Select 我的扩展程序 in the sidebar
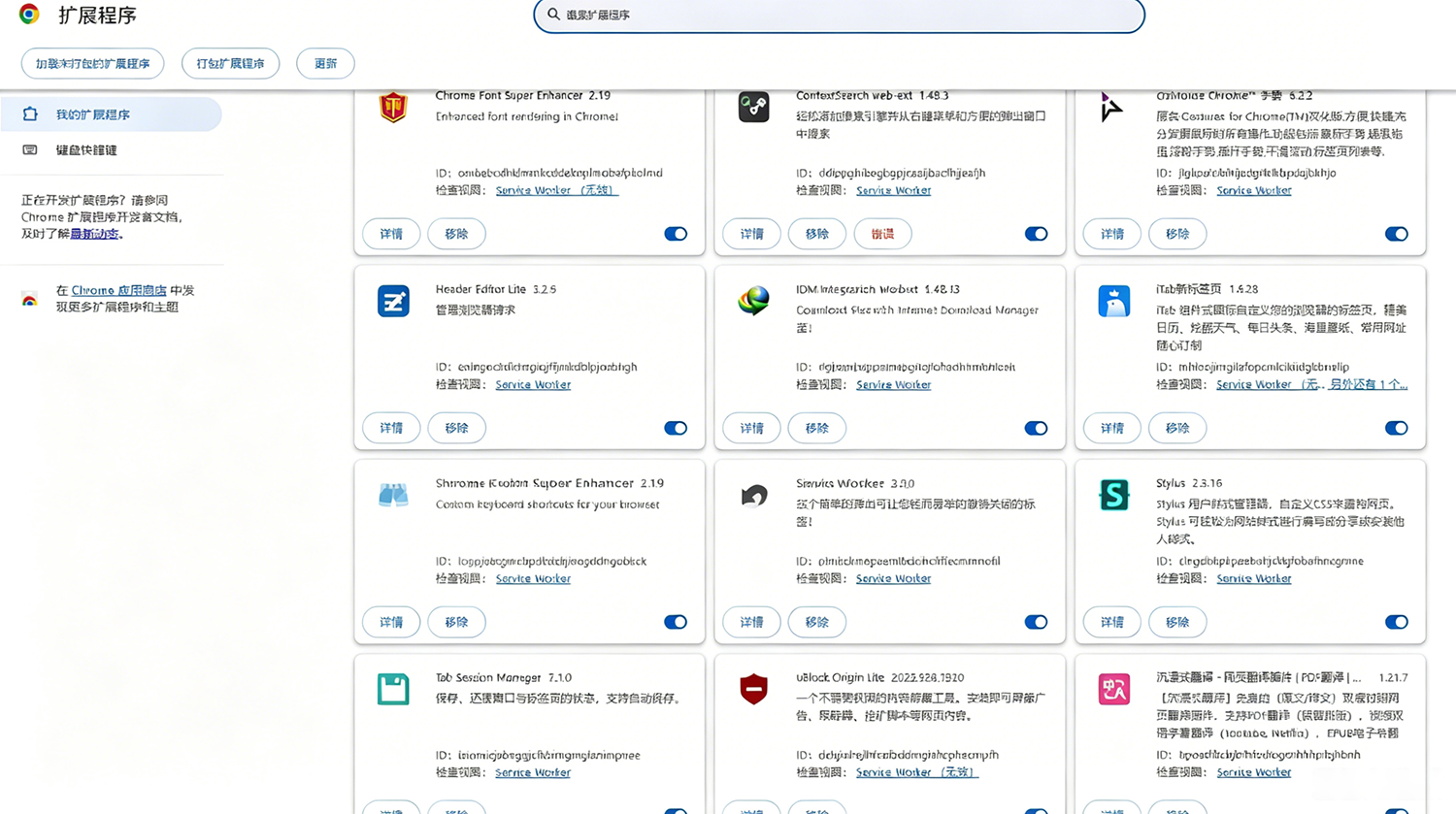1456x814 pixels. click(x=111, y=114)
